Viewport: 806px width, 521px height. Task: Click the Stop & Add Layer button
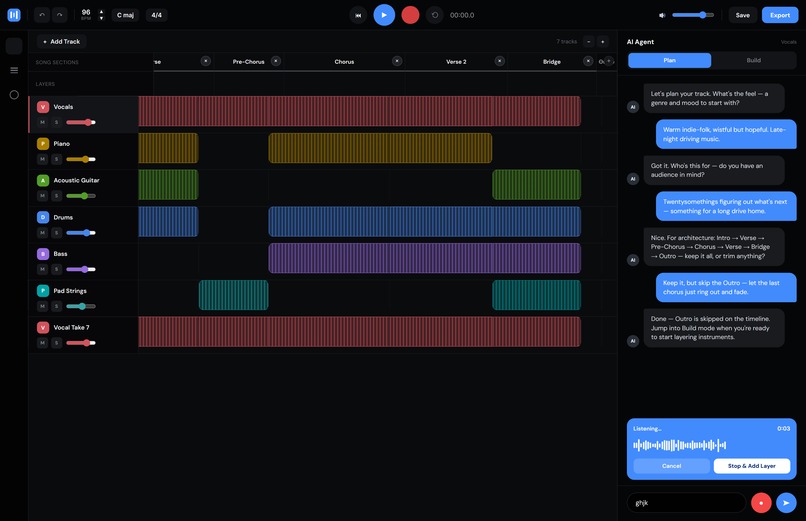[752, 466]
